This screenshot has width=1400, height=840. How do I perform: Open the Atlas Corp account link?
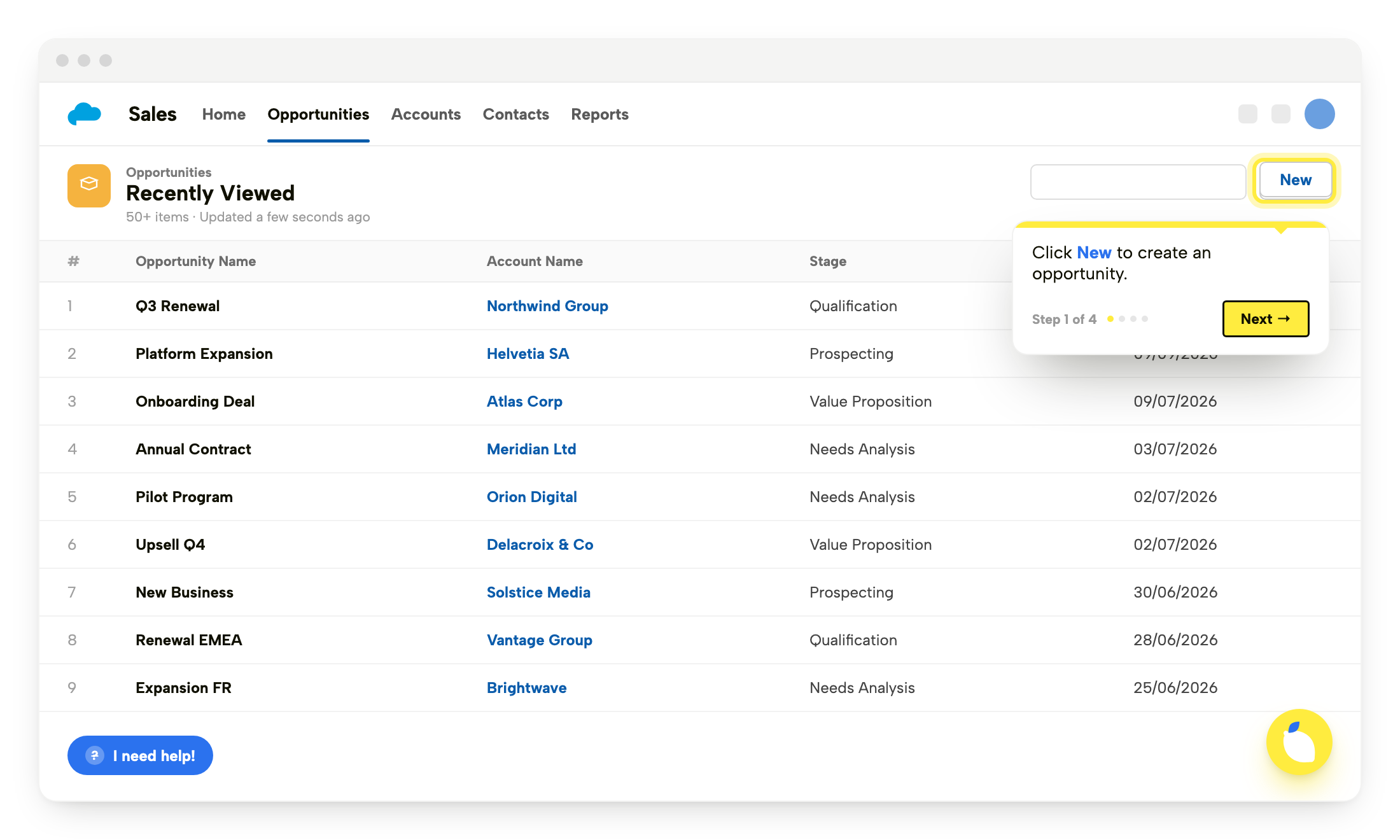pos(524,402)
